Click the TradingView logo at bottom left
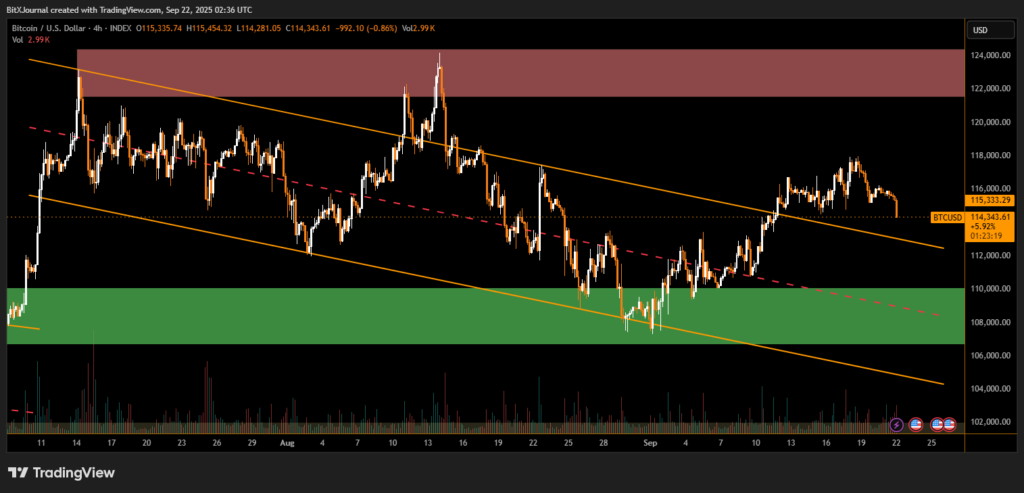 (60, 473)
